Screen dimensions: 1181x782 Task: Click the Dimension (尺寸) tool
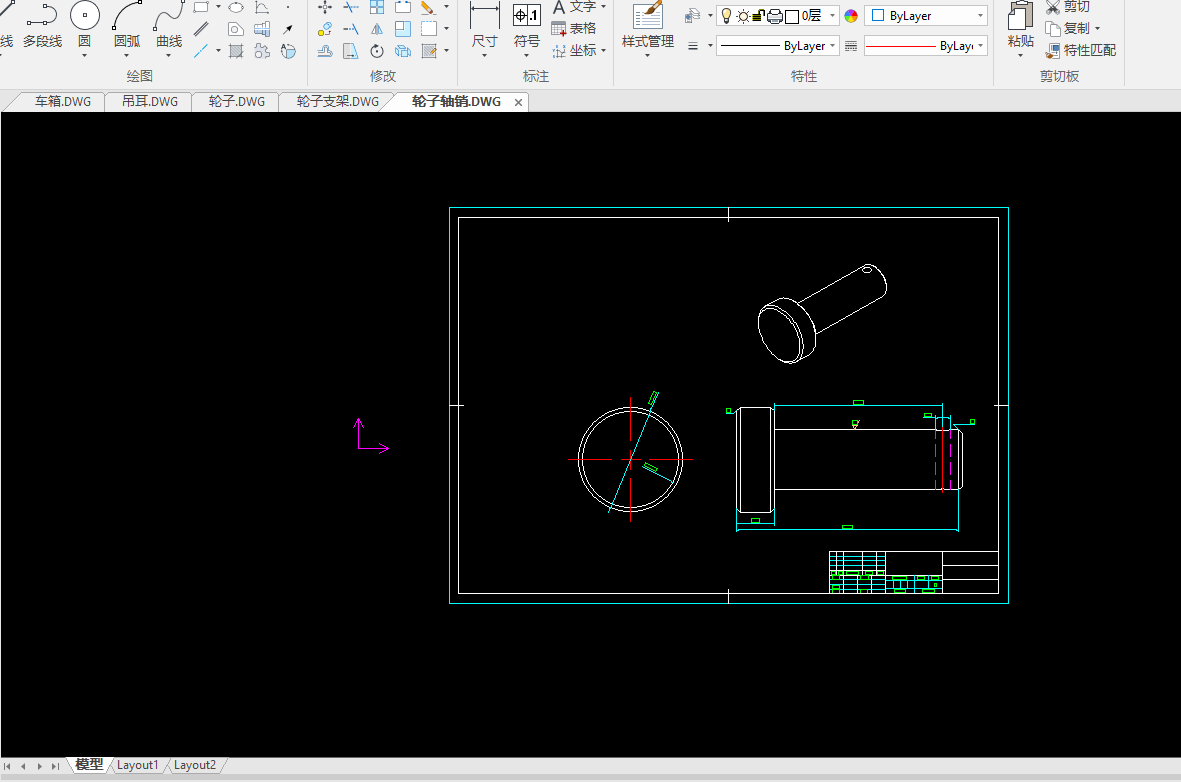(x=484, y=16)
